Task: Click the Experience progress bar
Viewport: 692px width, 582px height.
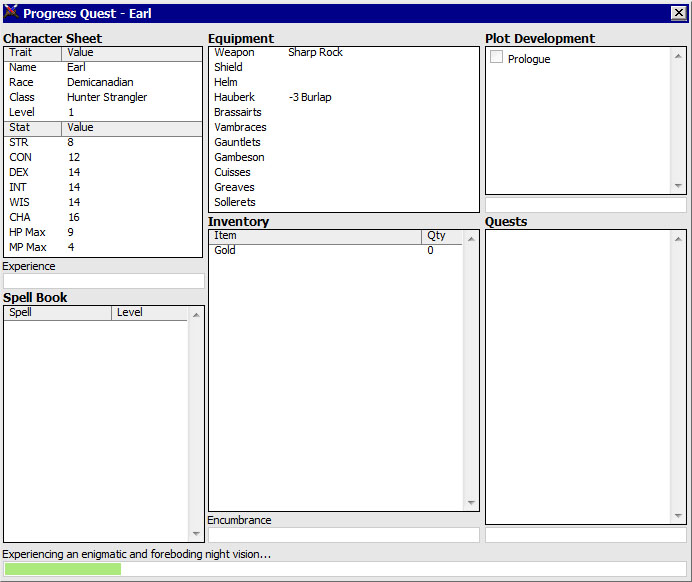Action: tap(104, 281)
